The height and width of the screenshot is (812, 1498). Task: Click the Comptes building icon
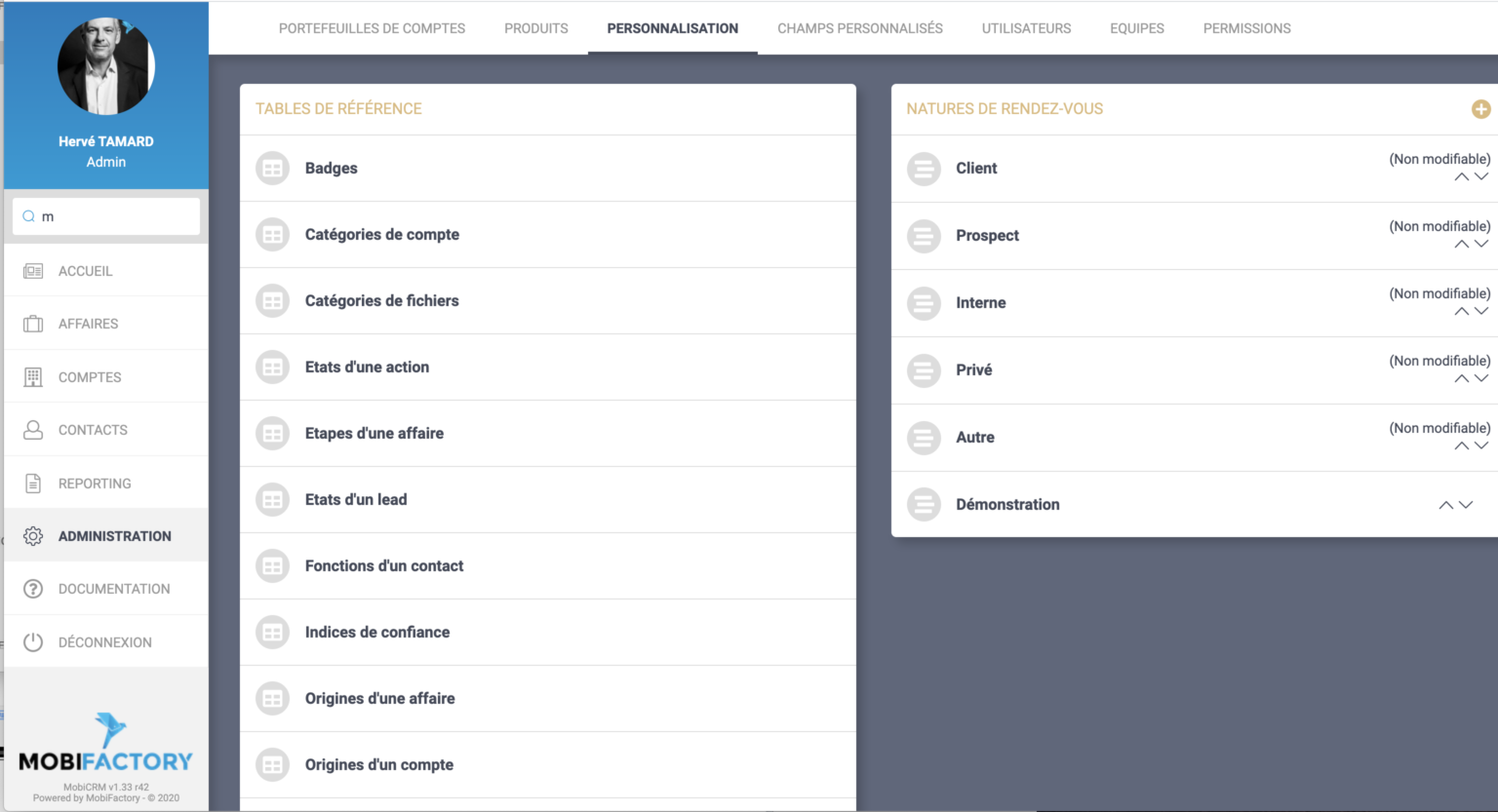point(33,377)
